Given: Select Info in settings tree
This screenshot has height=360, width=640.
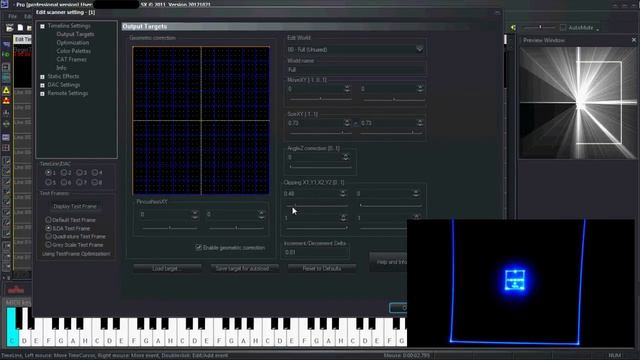Looking at the screenshot, I should 61,68.
